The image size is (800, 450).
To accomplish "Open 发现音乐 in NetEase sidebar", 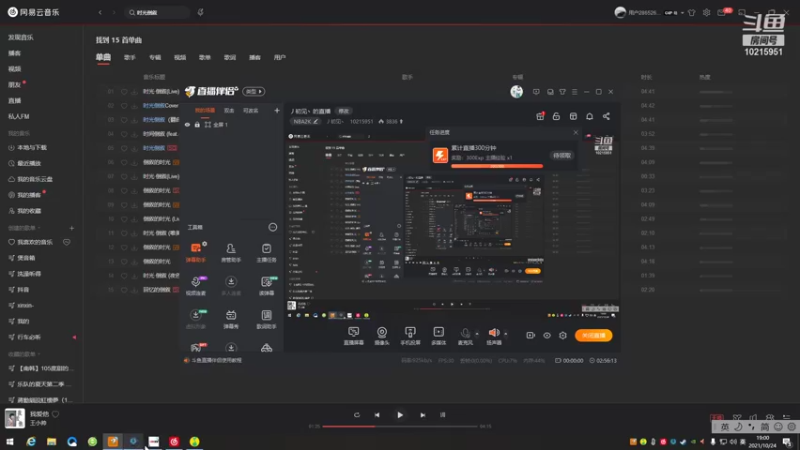I will (20, 37).
